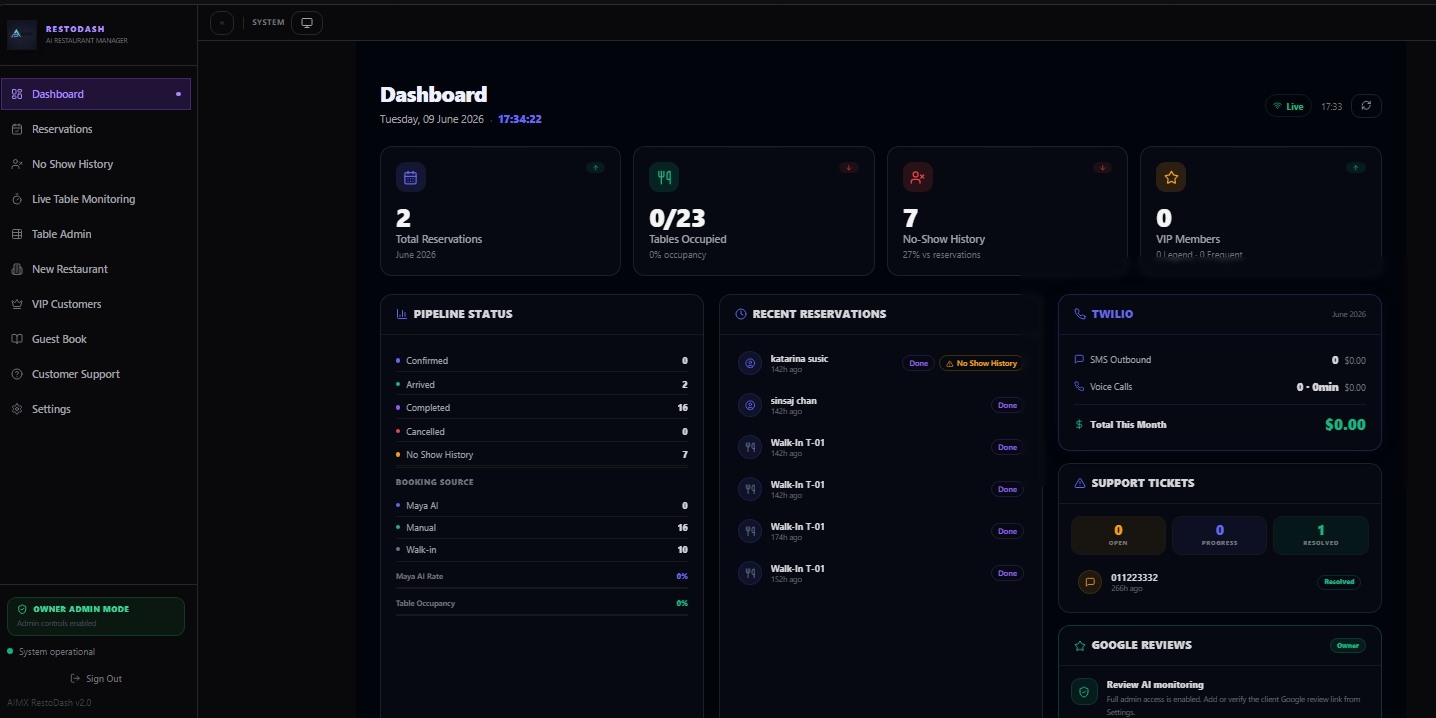Go to No Show History in the sidebar
This screenshot has width=1436, height=718.
click(96, 164)
